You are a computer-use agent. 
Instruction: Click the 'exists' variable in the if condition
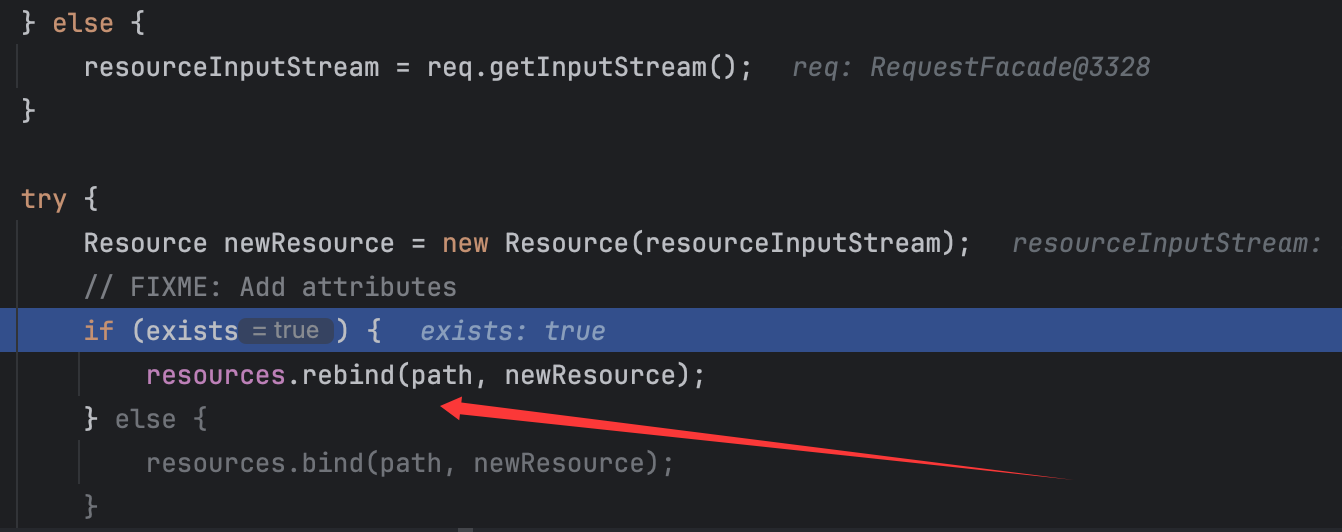click(x=191, y=331)
